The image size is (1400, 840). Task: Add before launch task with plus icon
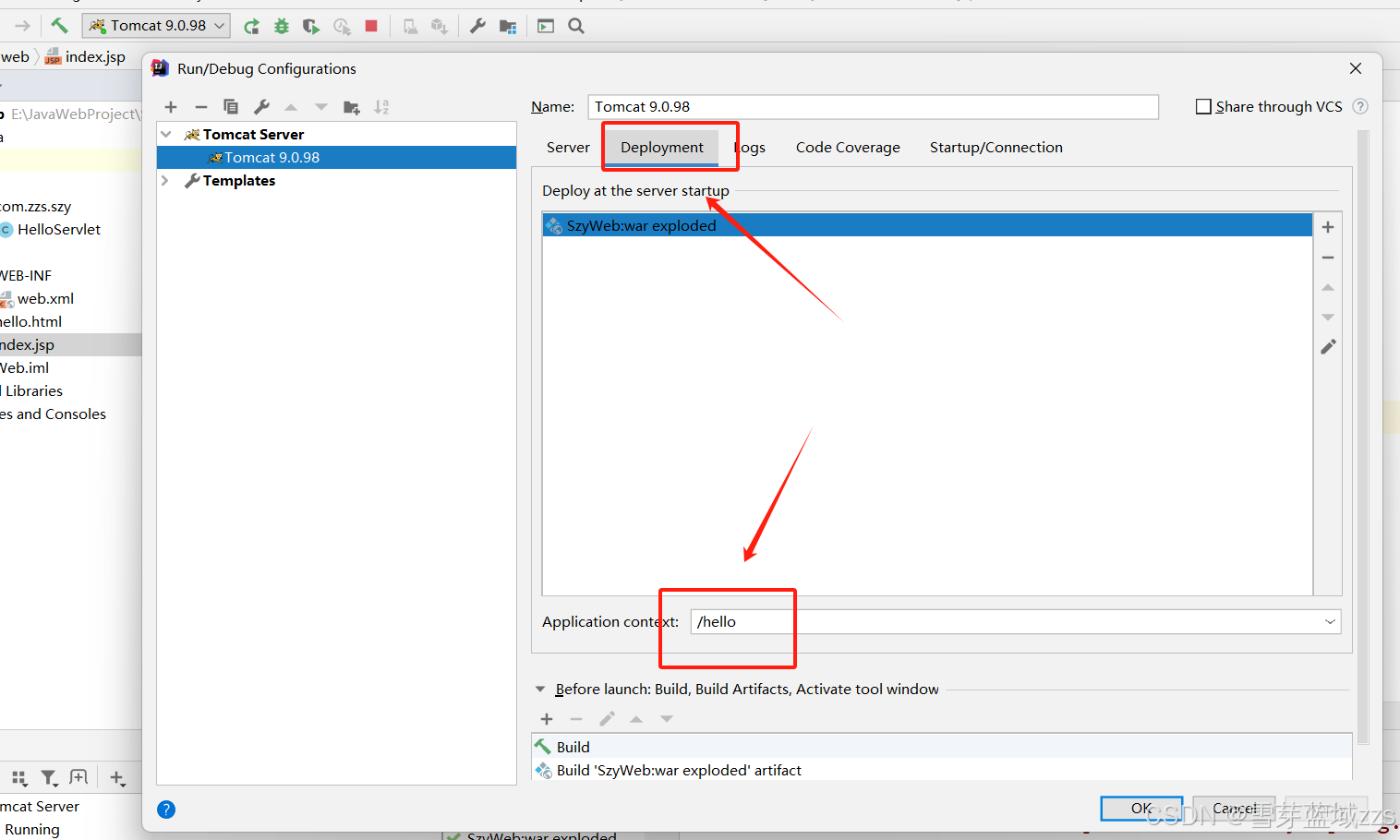(547, 719)
